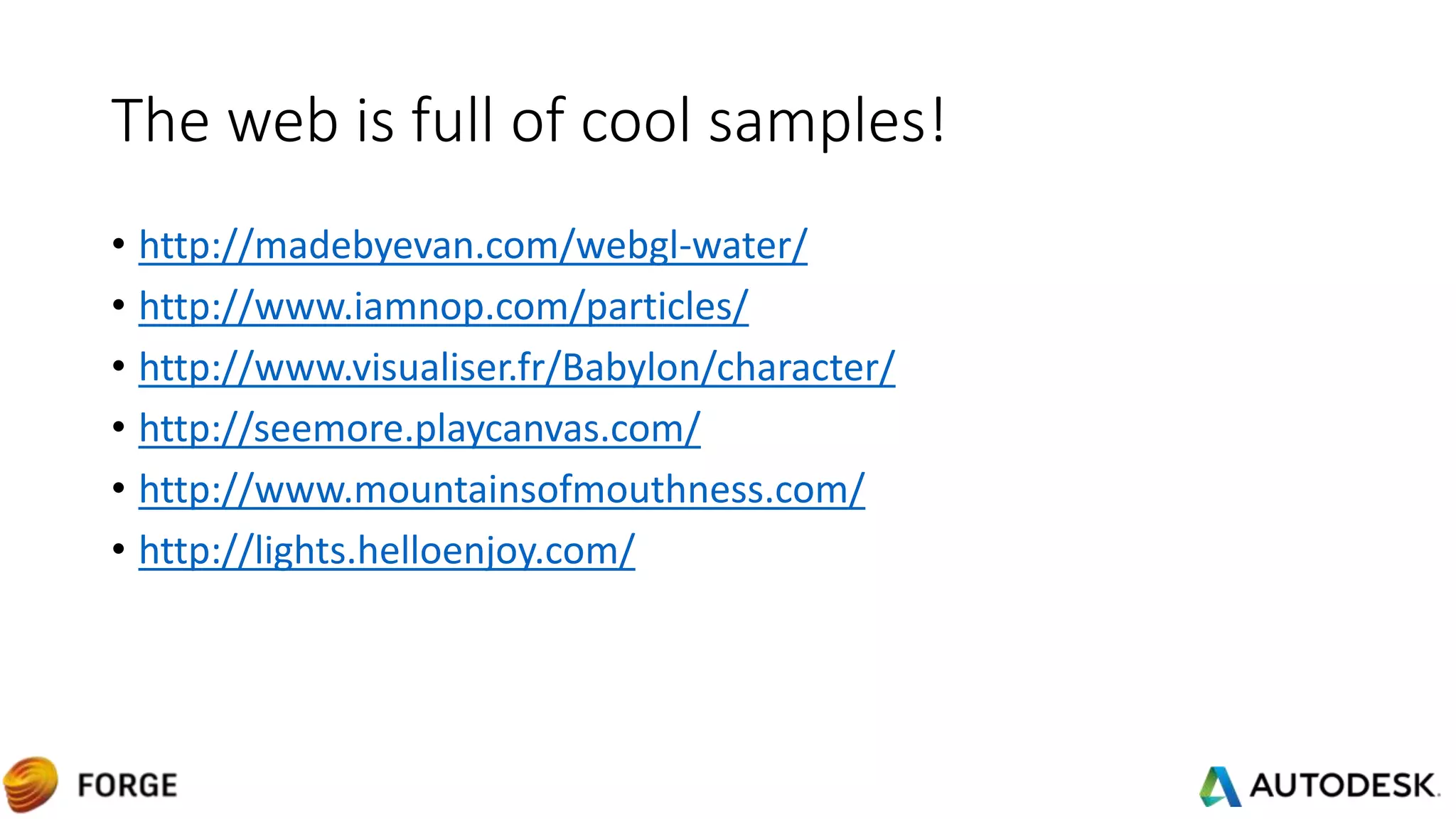Click the bullet before the playcanvas link

[x=119, y=427]
